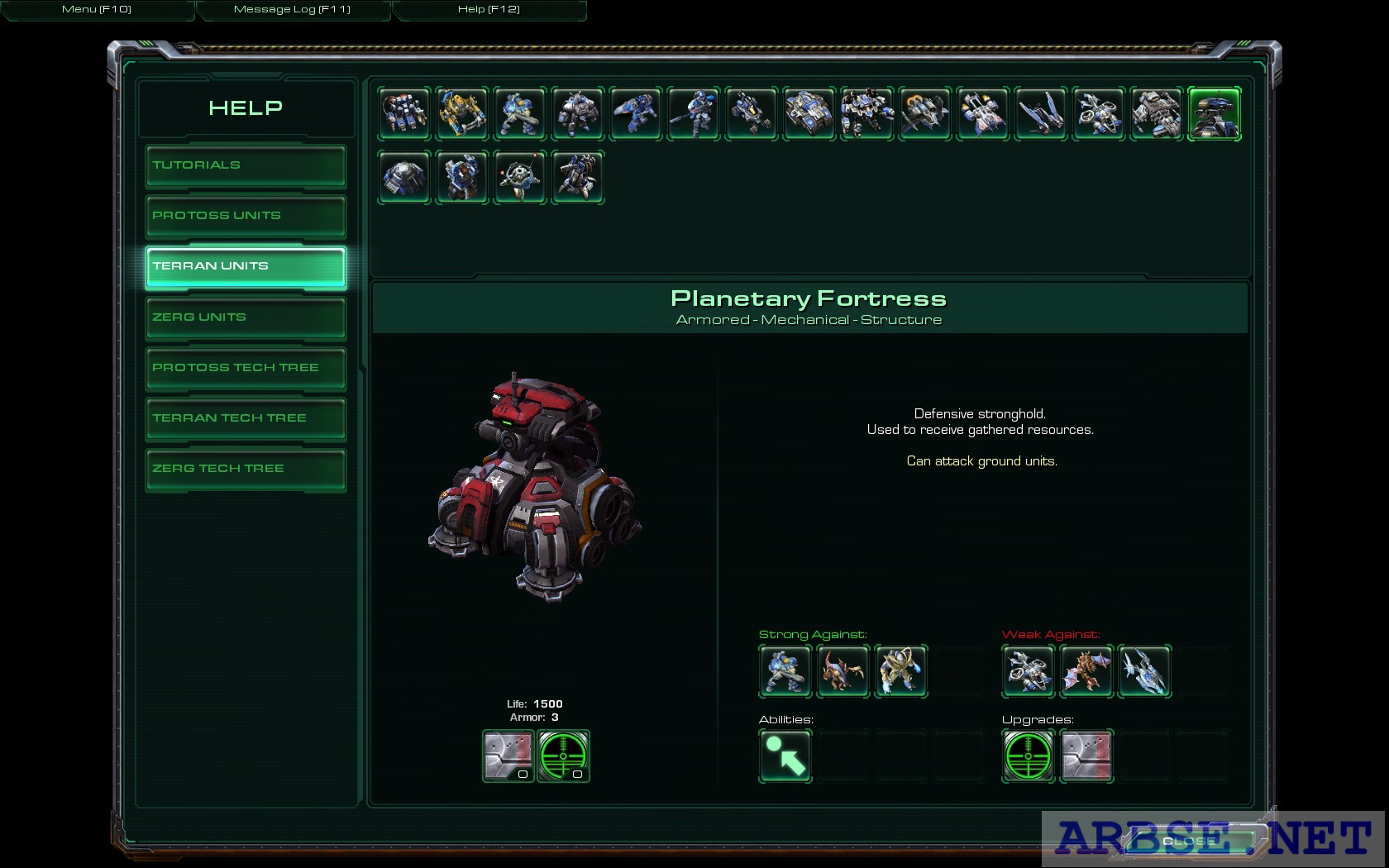Image resolution: width=1389 pixels, height=868 pixels.
Task: Click the 'Can attack ground units.' text
Action: coord(981,461)
